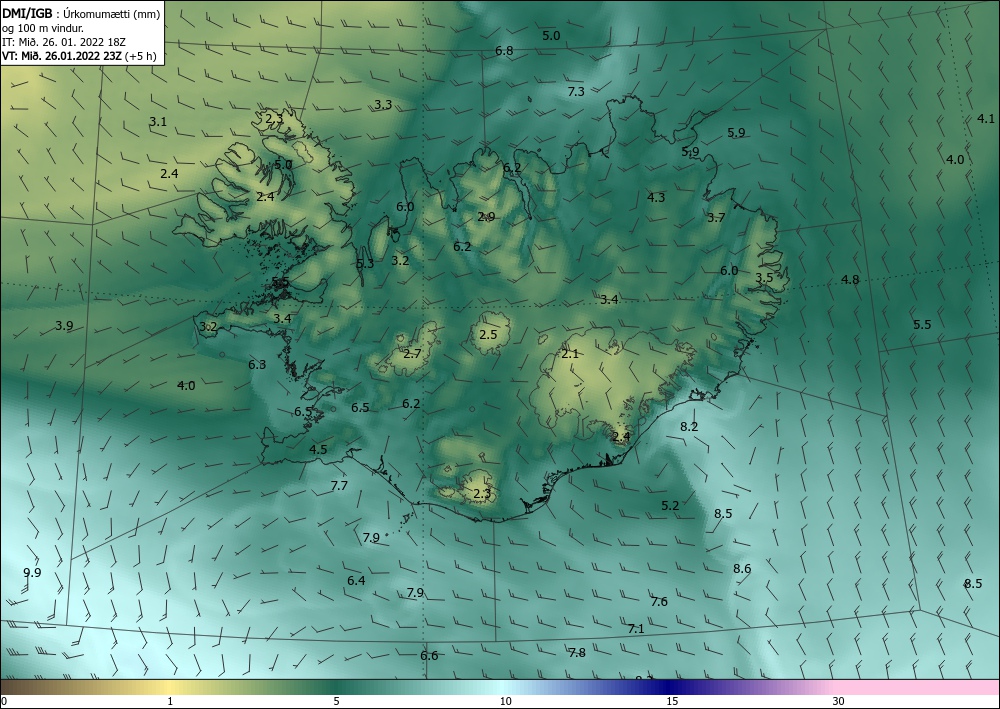Click the 2.7 value on Langjökull glacier
The height and width of the screenshot is (709, 1000).
pyautogui.click(x=412, y=353)
